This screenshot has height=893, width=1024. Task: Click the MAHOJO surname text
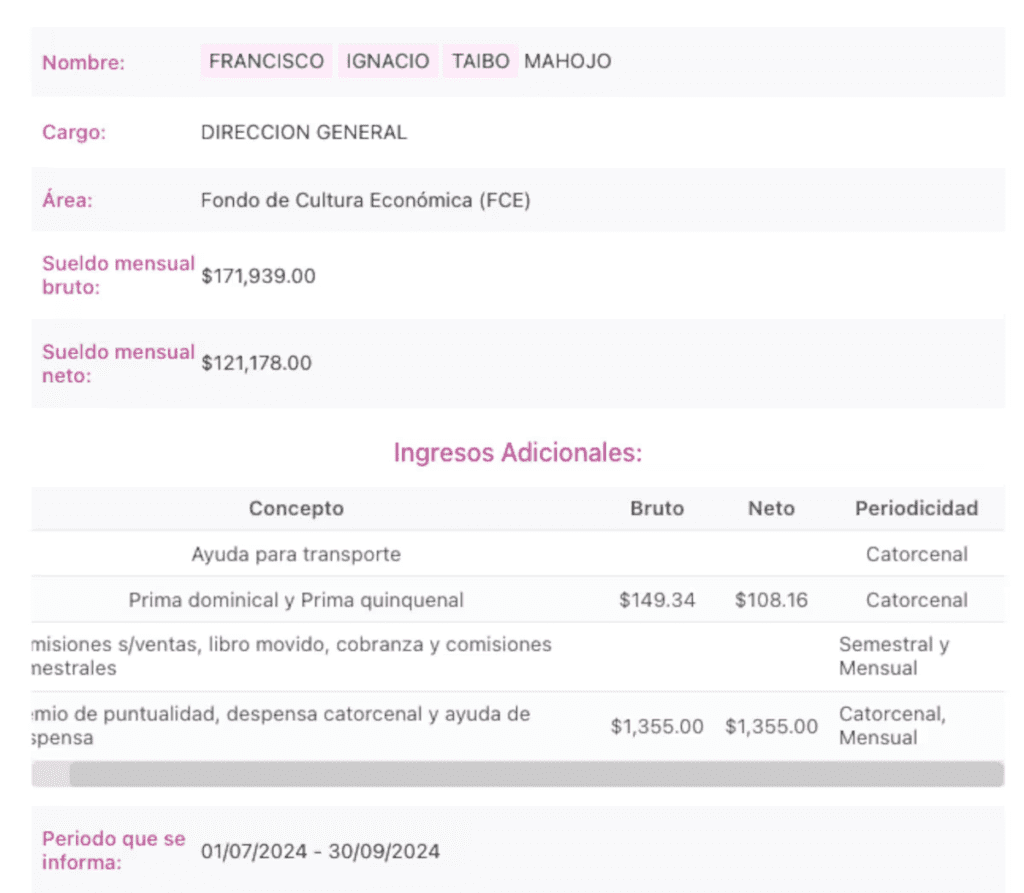tap(567, 61)
